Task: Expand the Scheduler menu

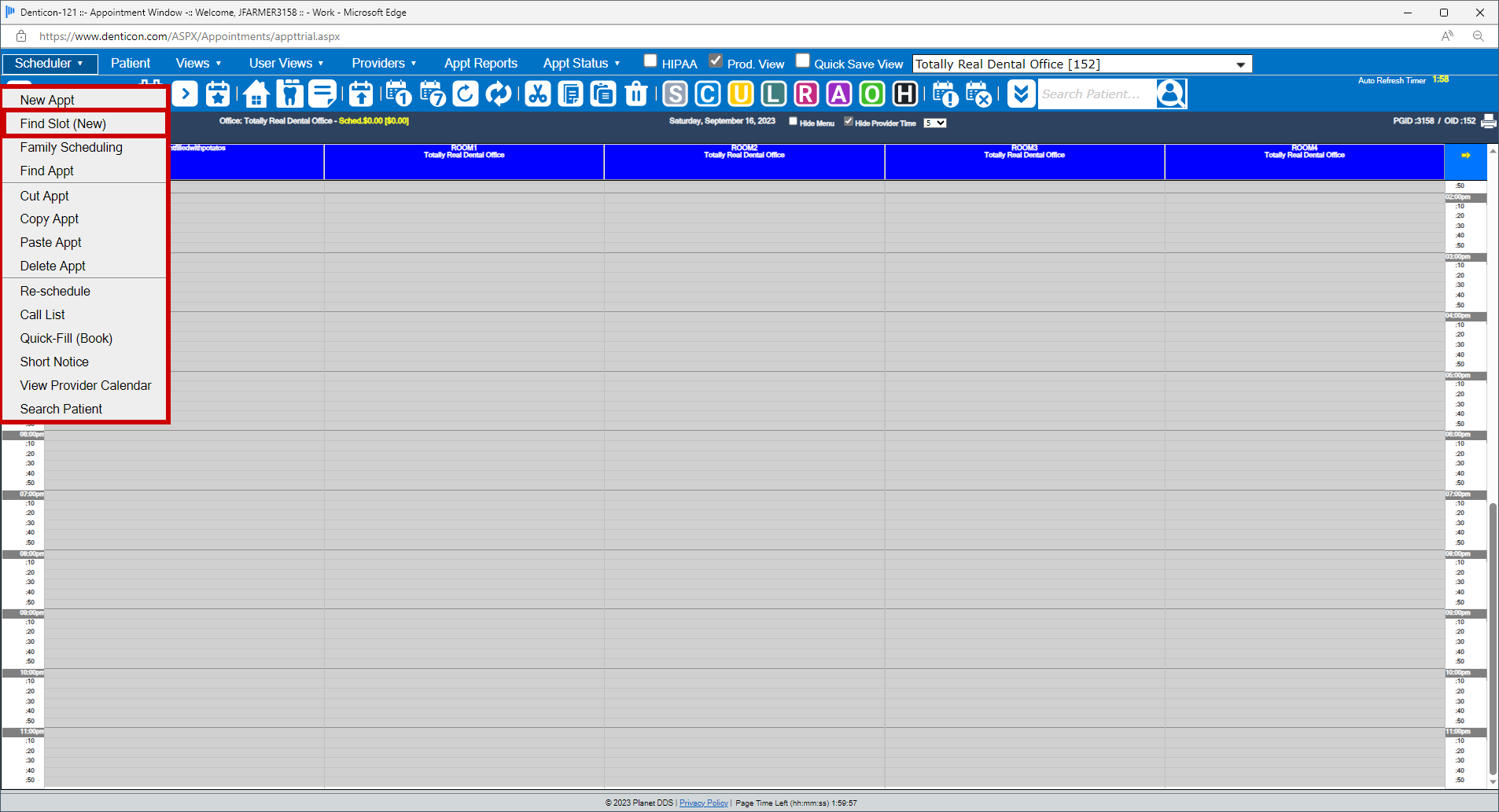Action: click(50, 64)
